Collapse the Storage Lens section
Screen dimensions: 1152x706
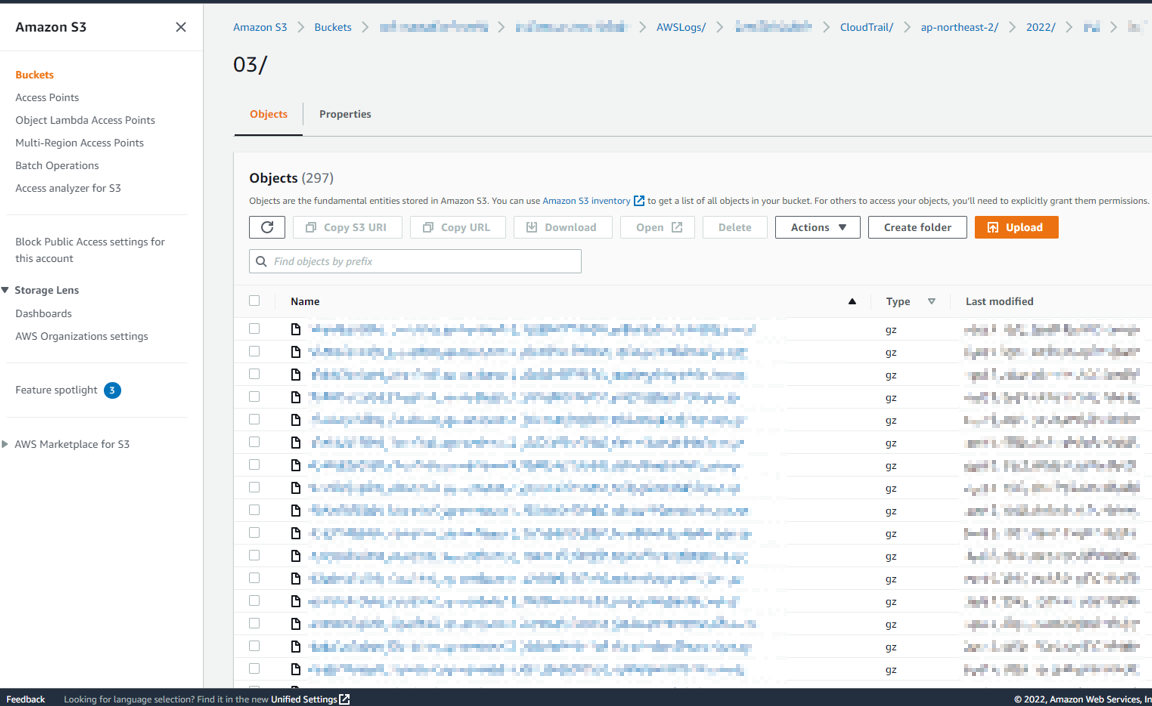[5, 290]
